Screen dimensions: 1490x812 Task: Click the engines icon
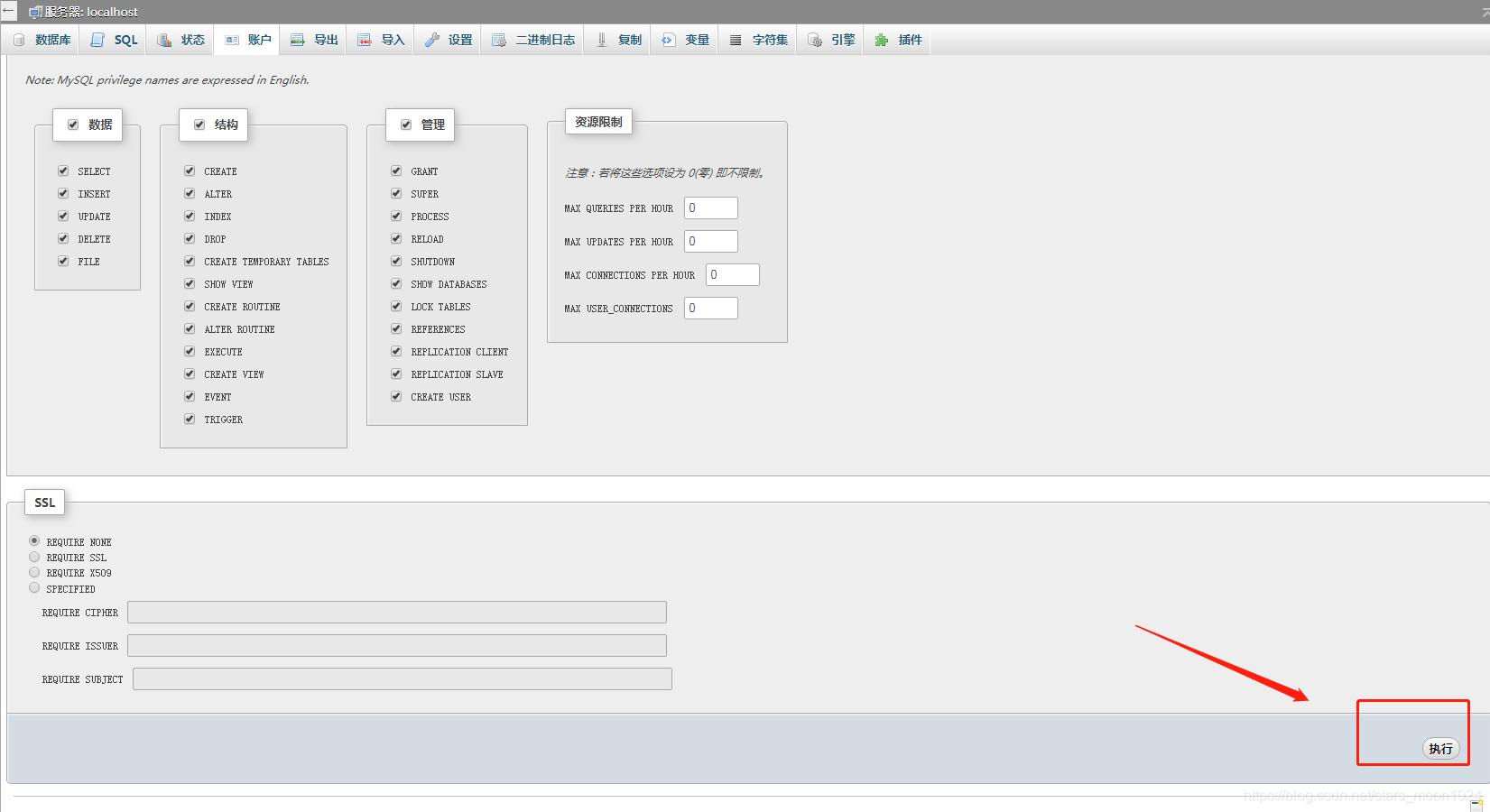click(815, 40)
